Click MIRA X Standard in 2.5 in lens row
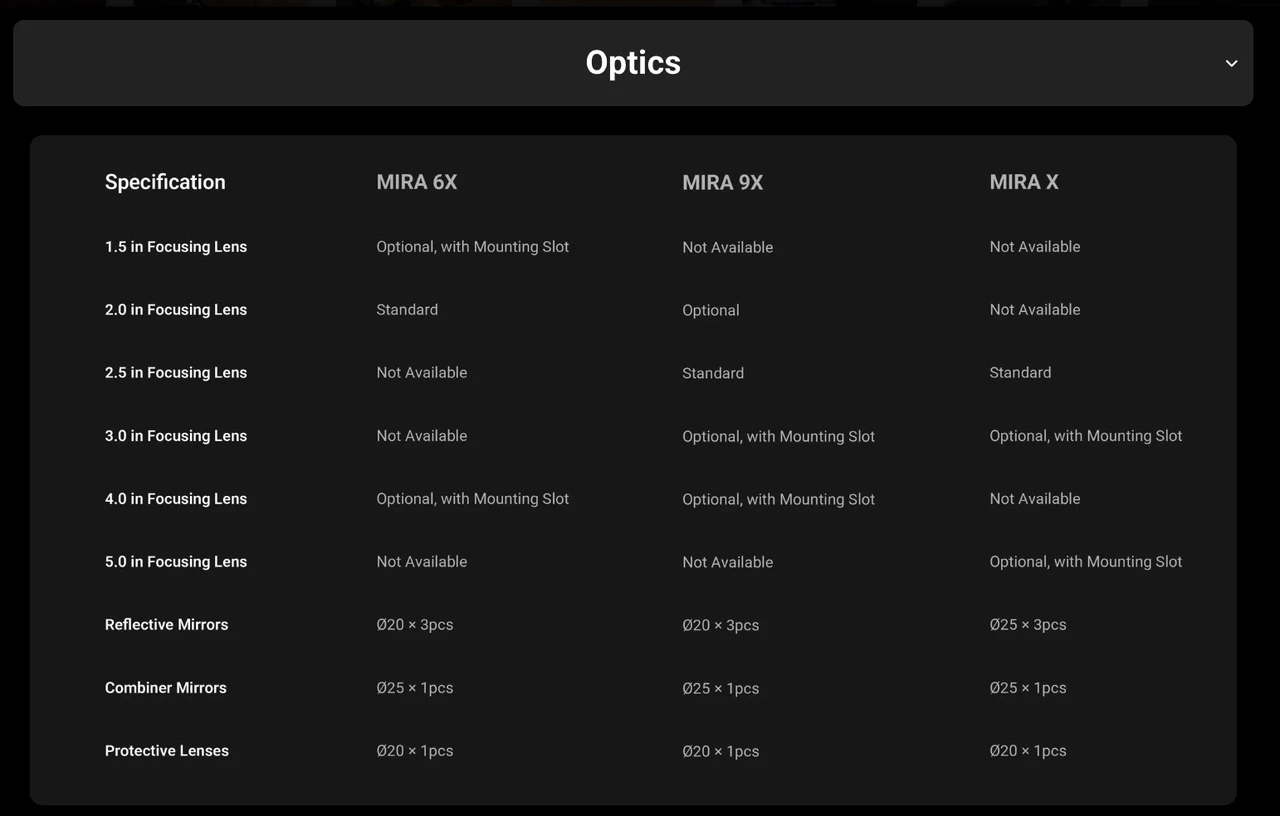 [1020, 373]
